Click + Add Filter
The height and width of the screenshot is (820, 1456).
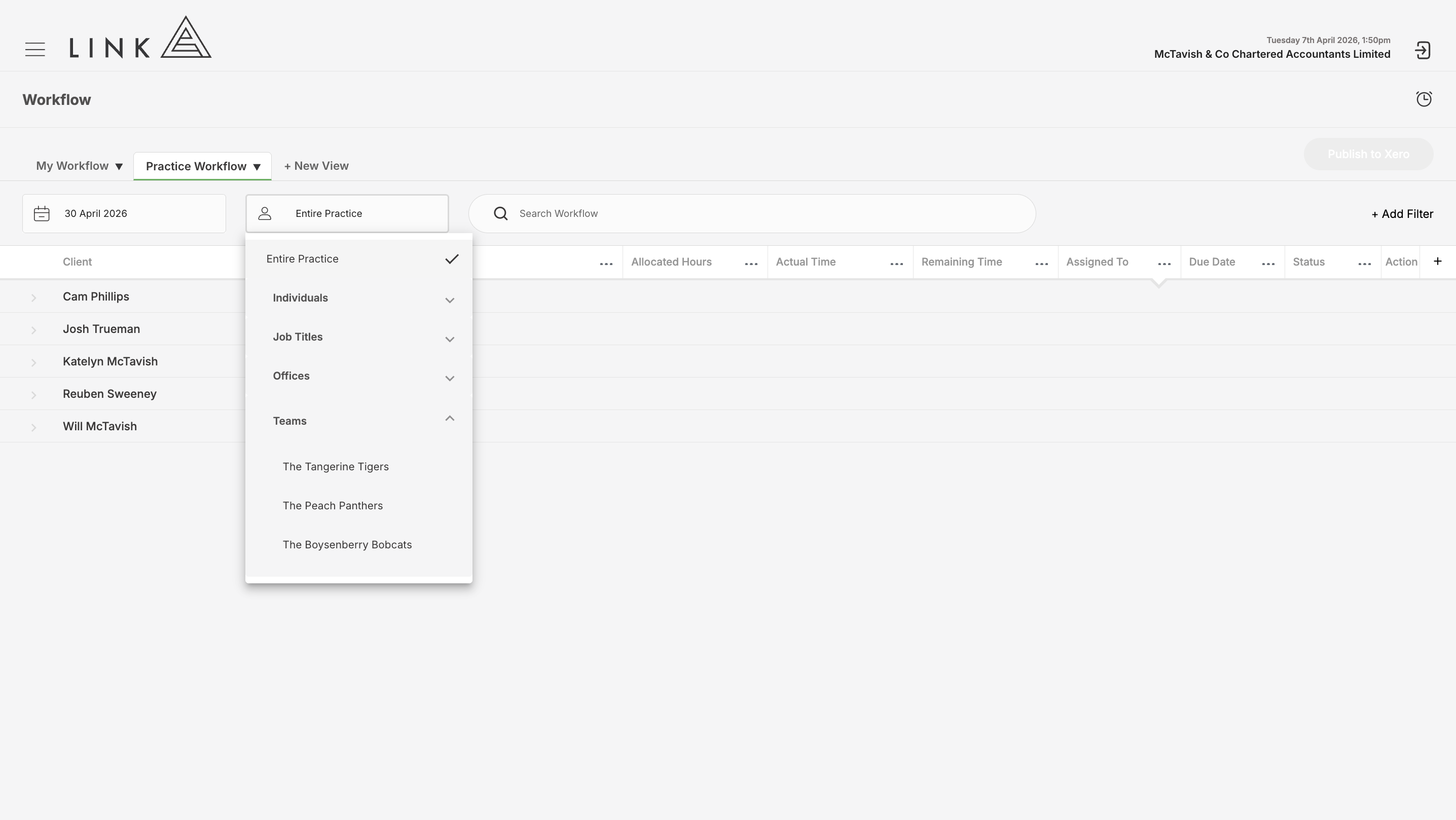[x=1402, y=214]
